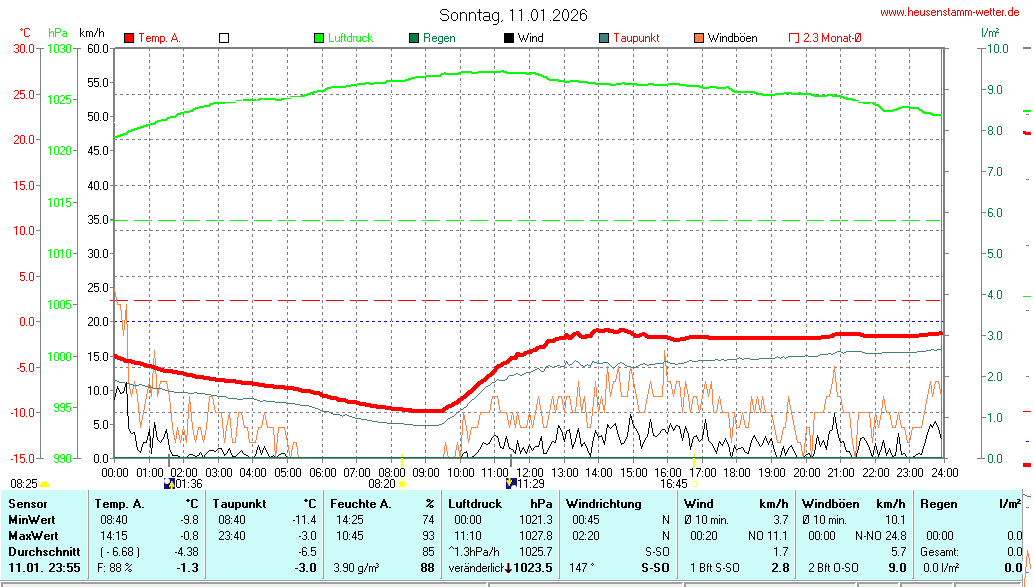Viewport: 1034px width, 587px height.
Task: Click the falling pressure arrow beside 1023.5
Action: point(510,568)
